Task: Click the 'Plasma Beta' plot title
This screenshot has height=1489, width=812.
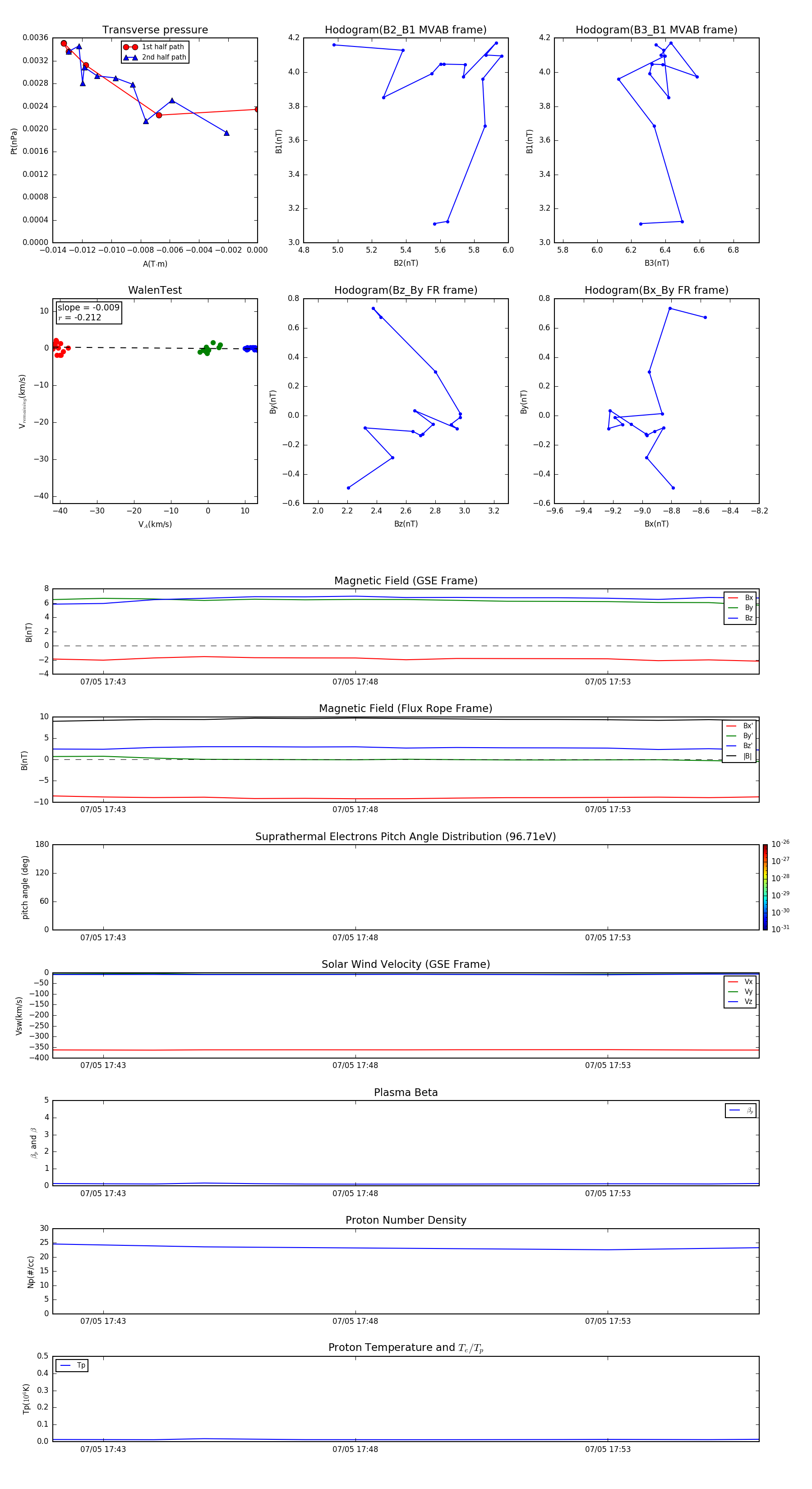Action: [406, 1092]
